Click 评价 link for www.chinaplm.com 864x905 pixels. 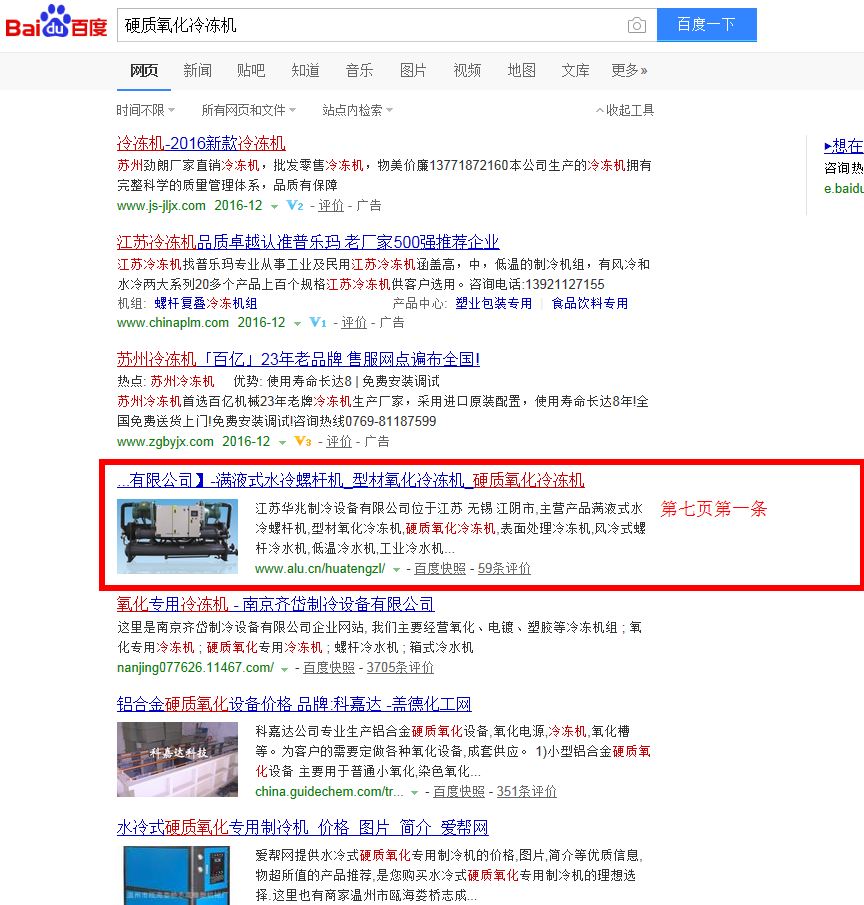[354, 323]
